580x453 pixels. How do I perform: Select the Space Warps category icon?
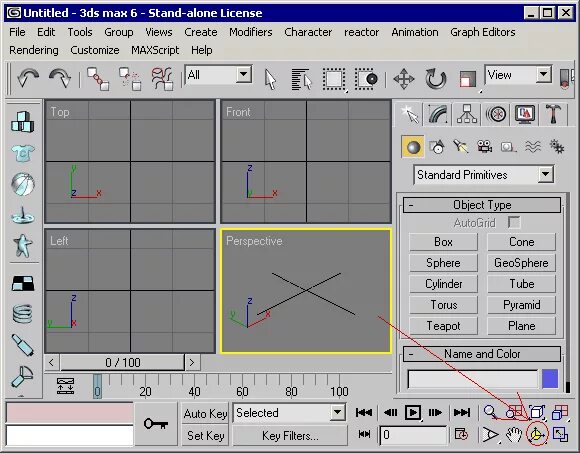coord(533,147)
